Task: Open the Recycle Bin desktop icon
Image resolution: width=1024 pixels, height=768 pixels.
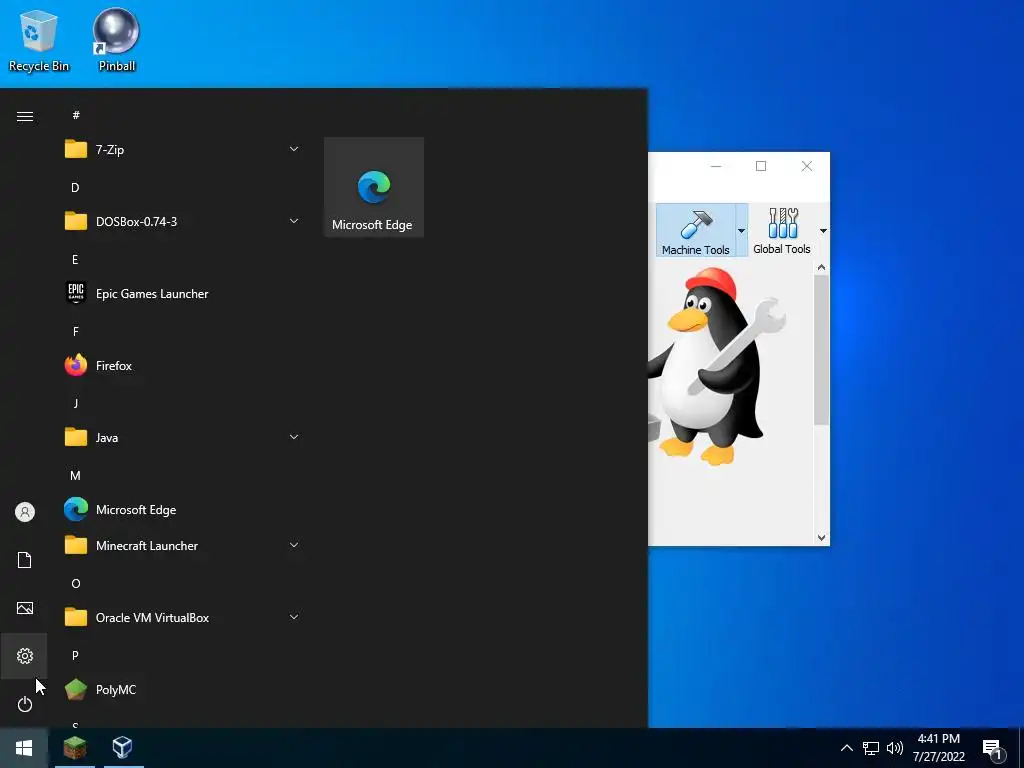Action: pyautogui.click(x=39, y=40)
